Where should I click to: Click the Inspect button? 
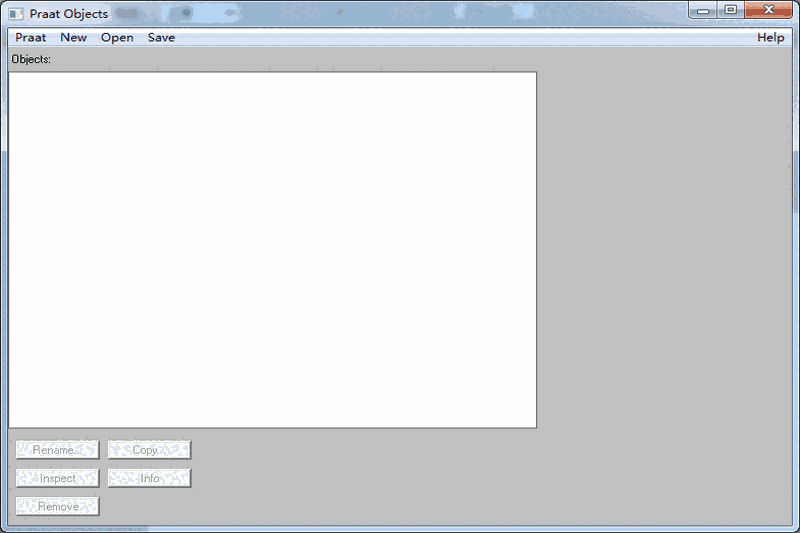point(58,478)
